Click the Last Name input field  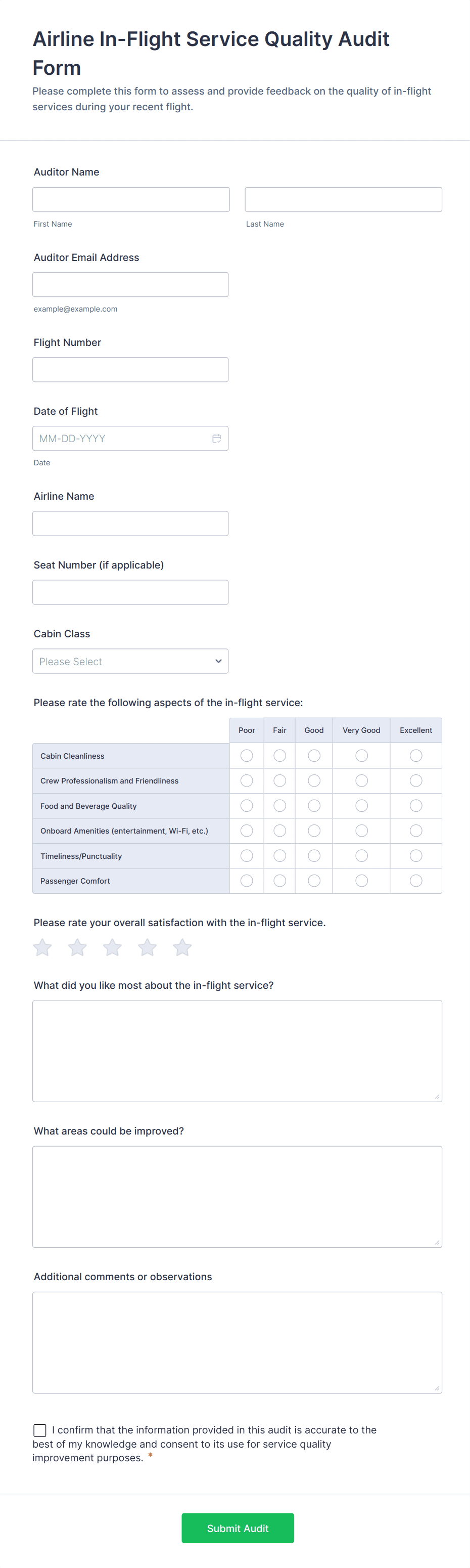343,200
